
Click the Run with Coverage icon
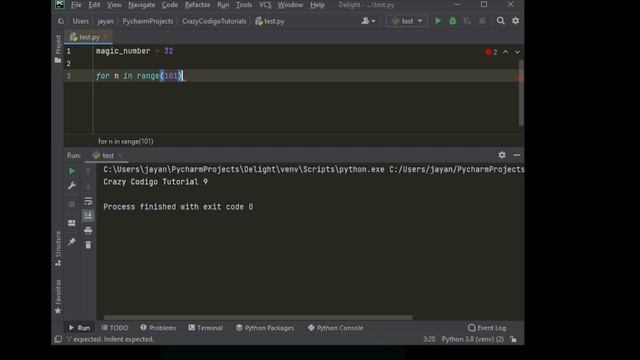[x=467, y=21]
